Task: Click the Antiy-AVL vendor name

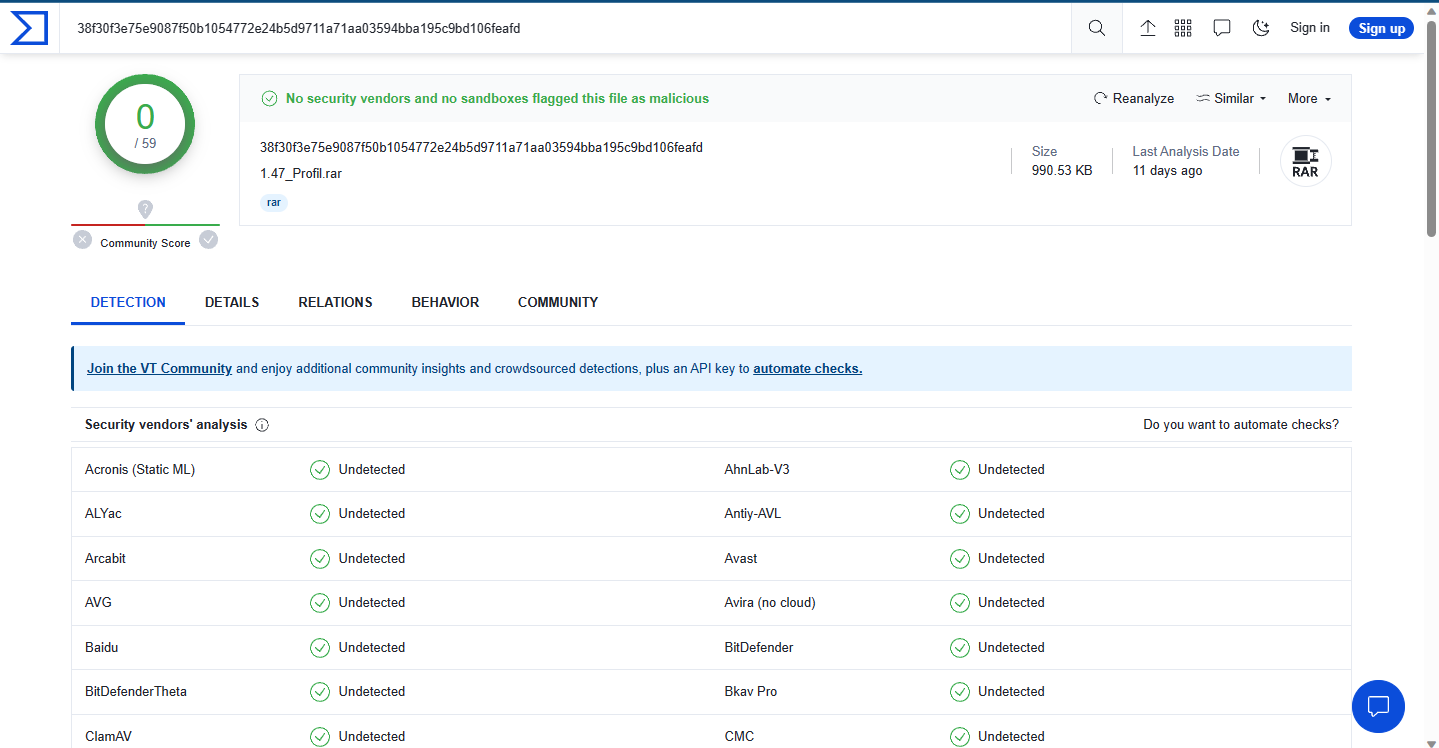Action: click(753, 514)
